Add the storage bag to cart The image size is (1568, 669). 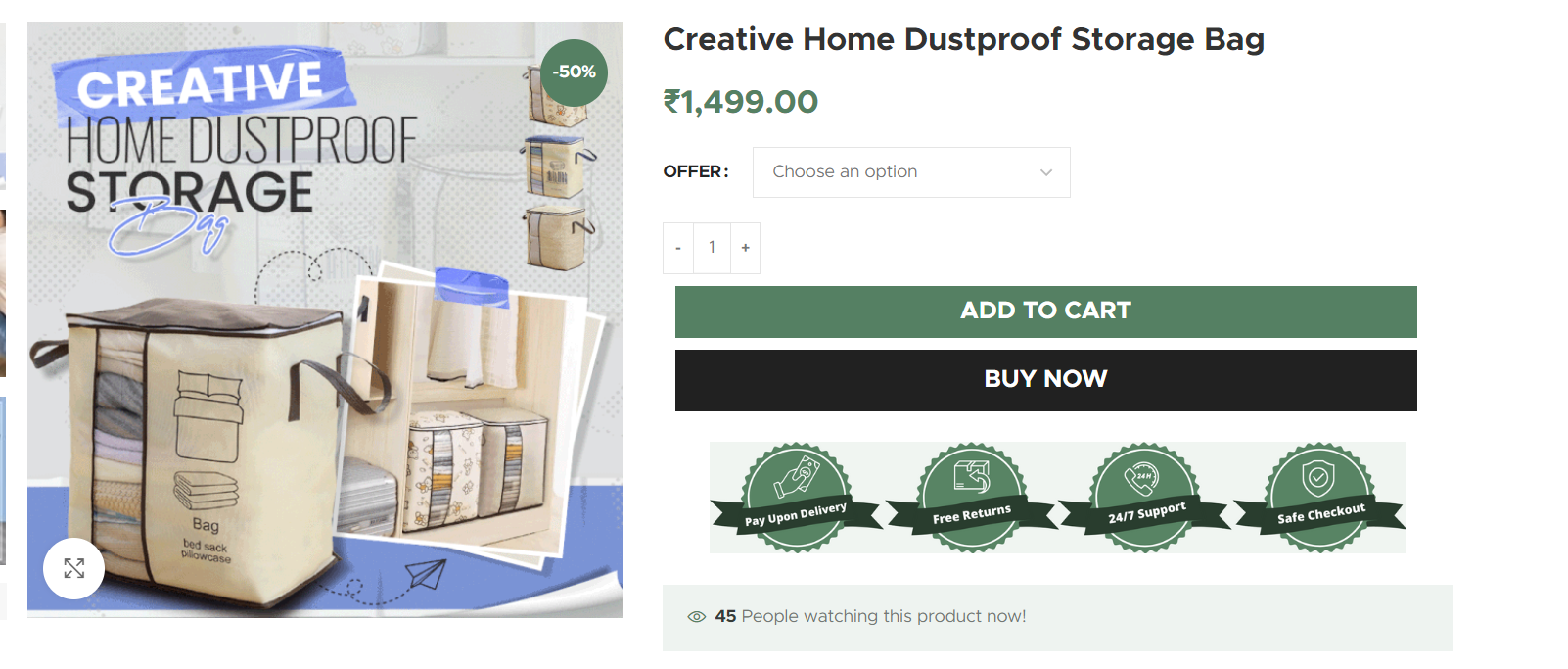[x=1046, y=311]
